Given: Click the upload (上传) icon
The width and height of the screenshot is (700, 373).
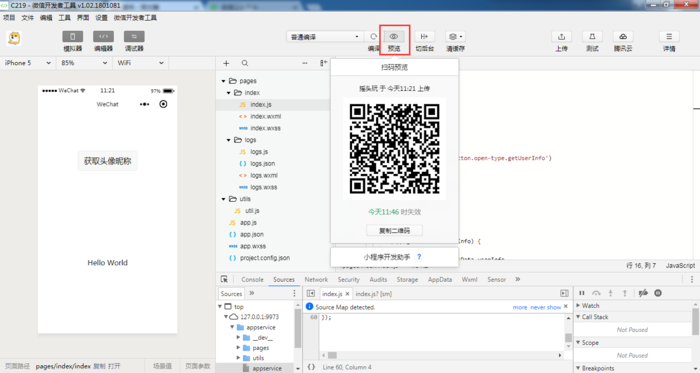Looking at the screenshot, I should pyautogui.click(x=562, y=37).
